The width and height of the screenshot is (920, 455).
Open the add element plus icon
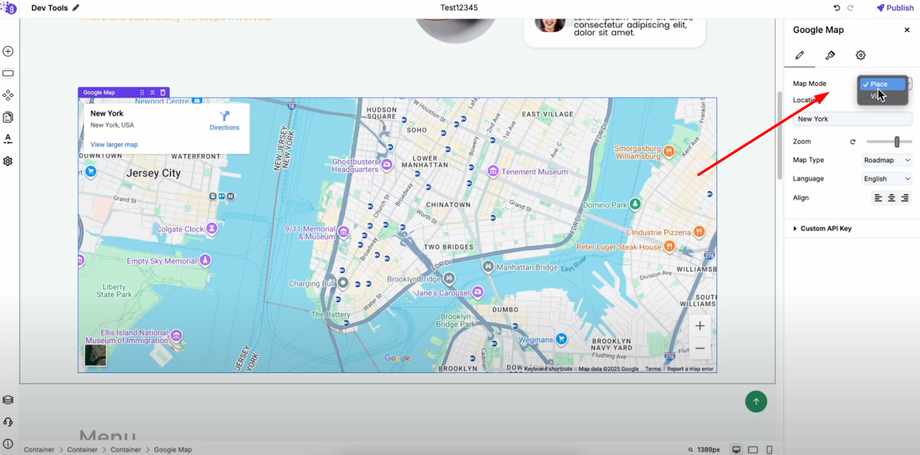(x=8, y=52)
